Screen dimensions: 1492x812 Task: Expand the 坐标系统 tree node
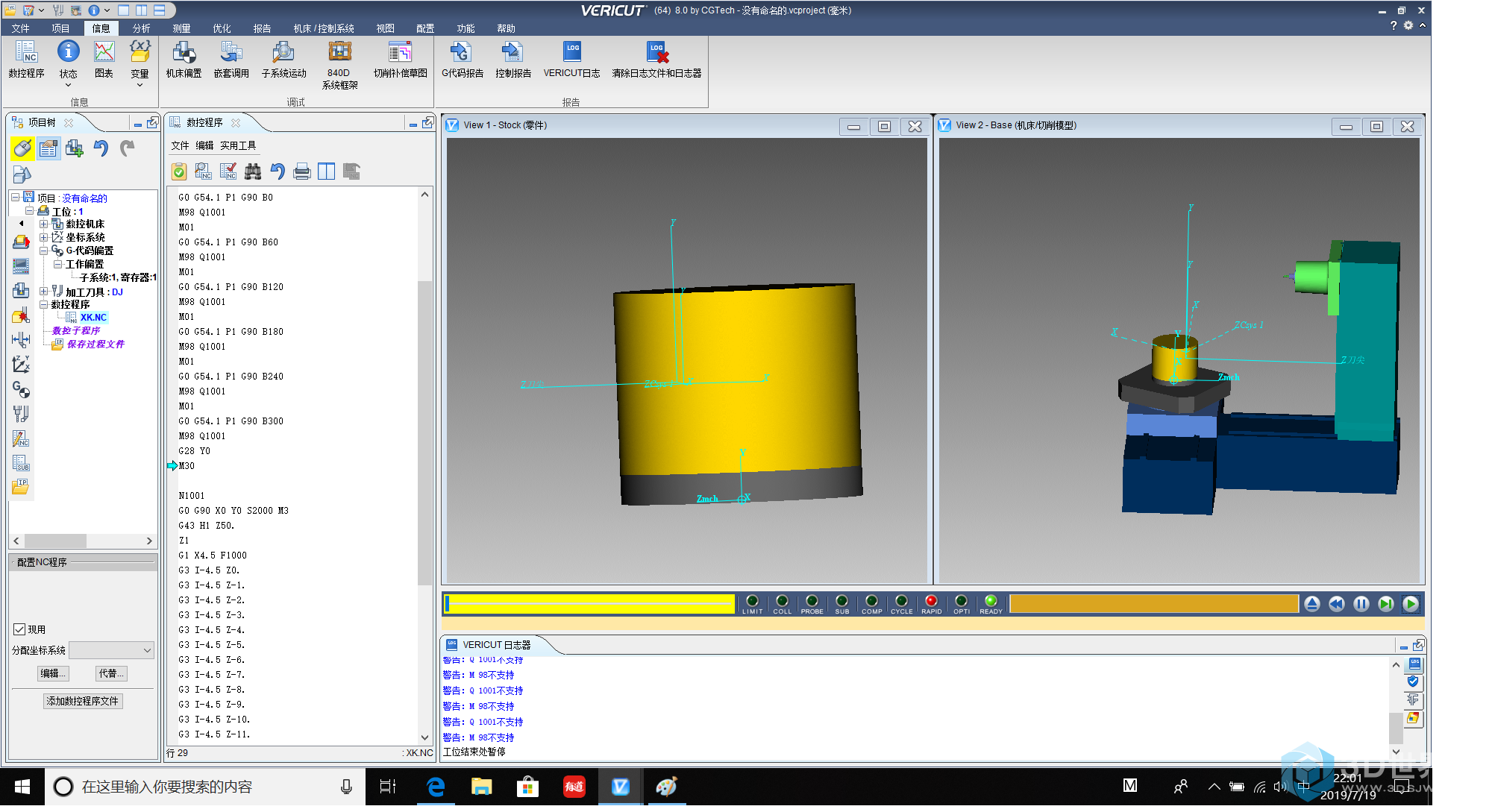(x=43, y=237)
